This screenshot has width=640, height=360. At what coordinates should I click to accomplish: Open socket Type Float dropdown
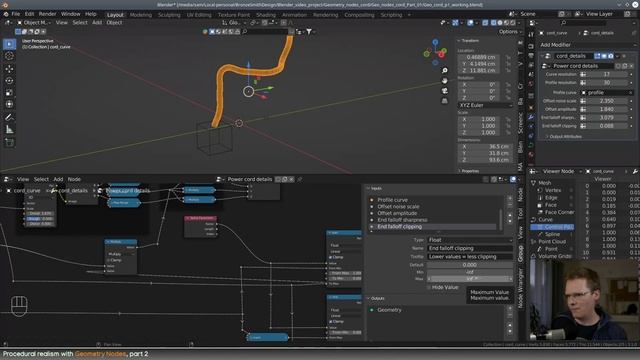(x=470, y=240)
